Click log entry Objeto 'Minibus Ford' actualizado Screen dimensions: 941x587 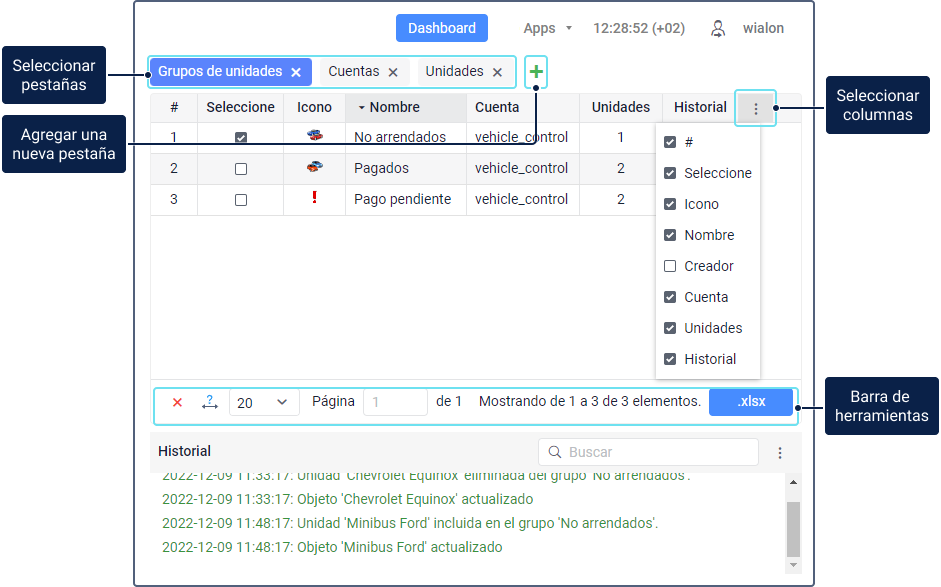pyautogui.click(x=332, y=547)
